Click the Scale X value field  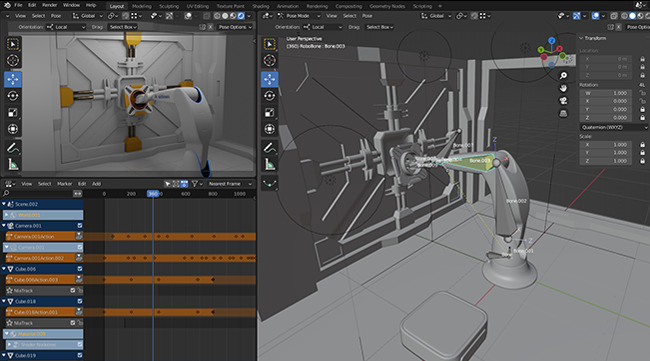[x=606, y=145]
